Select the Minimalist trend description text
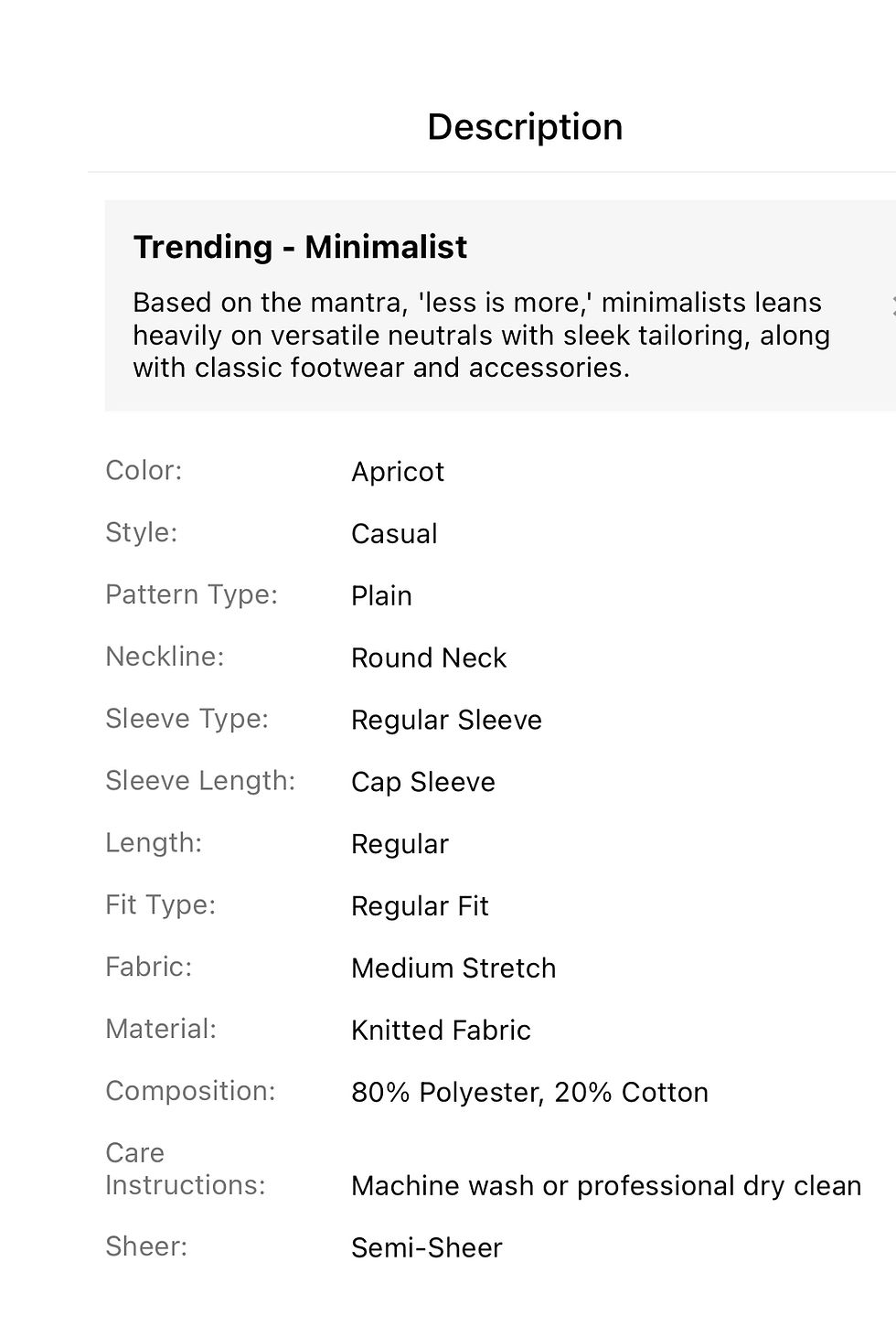Image resolution: width=896 pixels, height=1326 pixels. [x=482, y=335]
